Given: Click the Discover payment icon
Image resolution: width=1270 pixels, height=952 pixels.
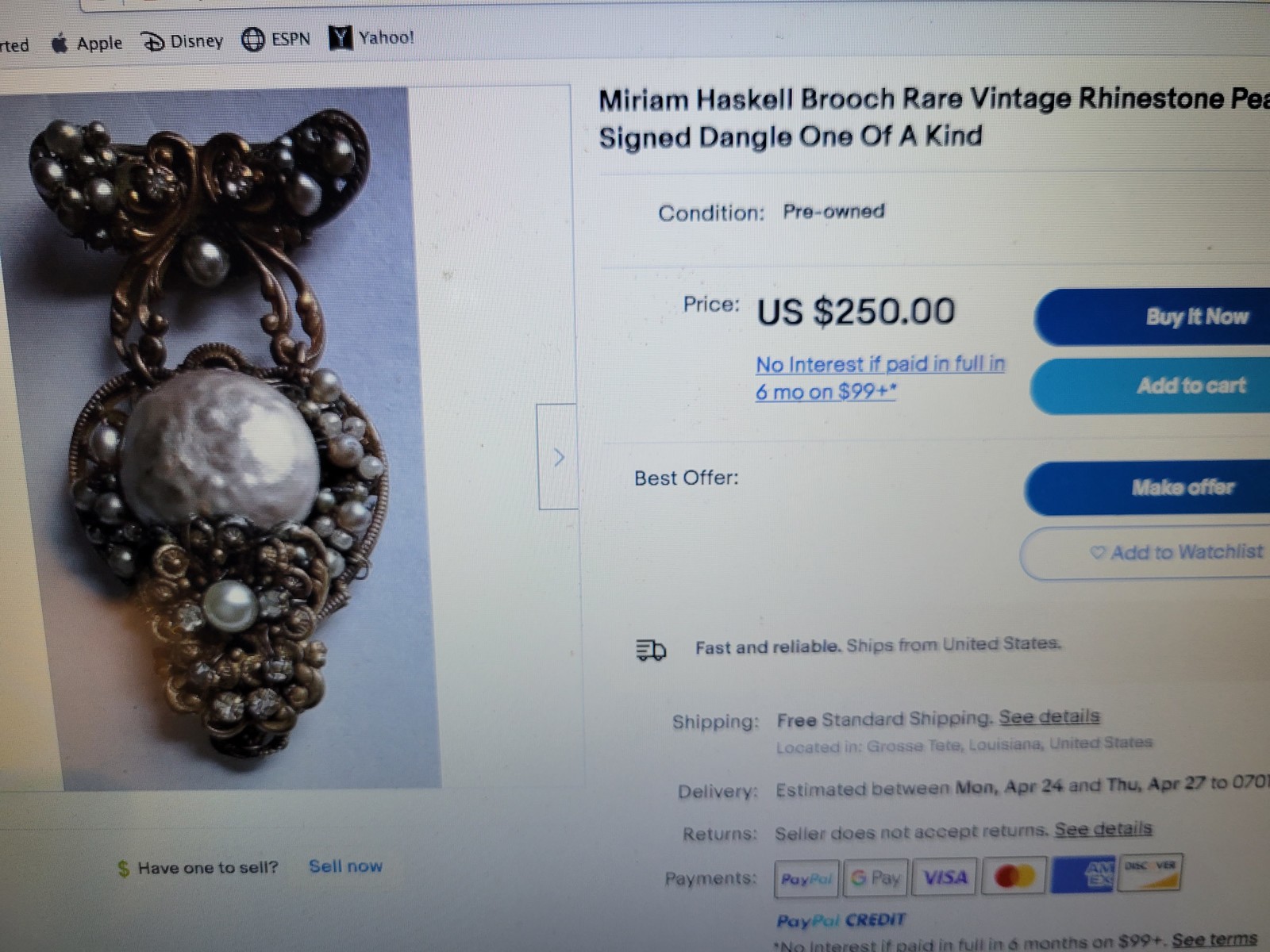Looking at the screenshot, I should coord(1149,872).
